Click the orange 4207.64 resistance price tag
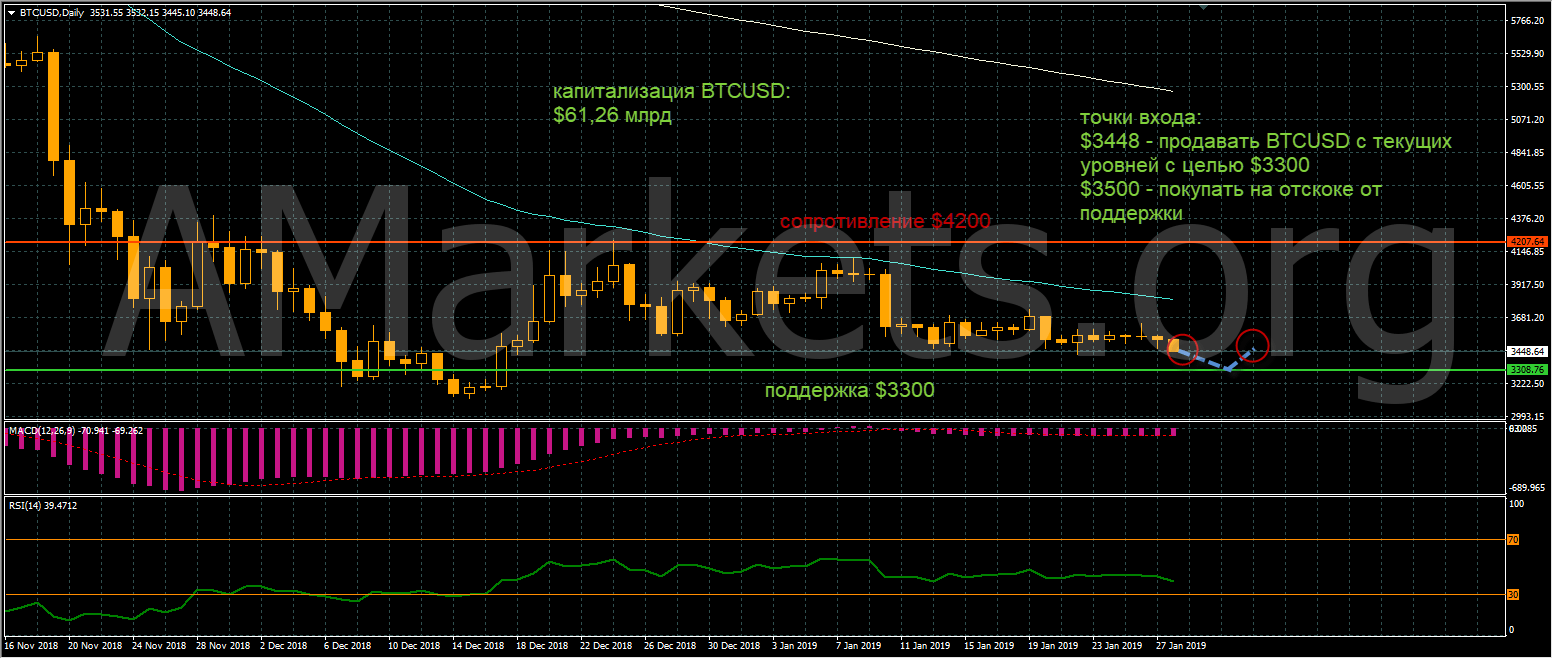This screenshot has height=659, width=1553. tap(1526, 241)
